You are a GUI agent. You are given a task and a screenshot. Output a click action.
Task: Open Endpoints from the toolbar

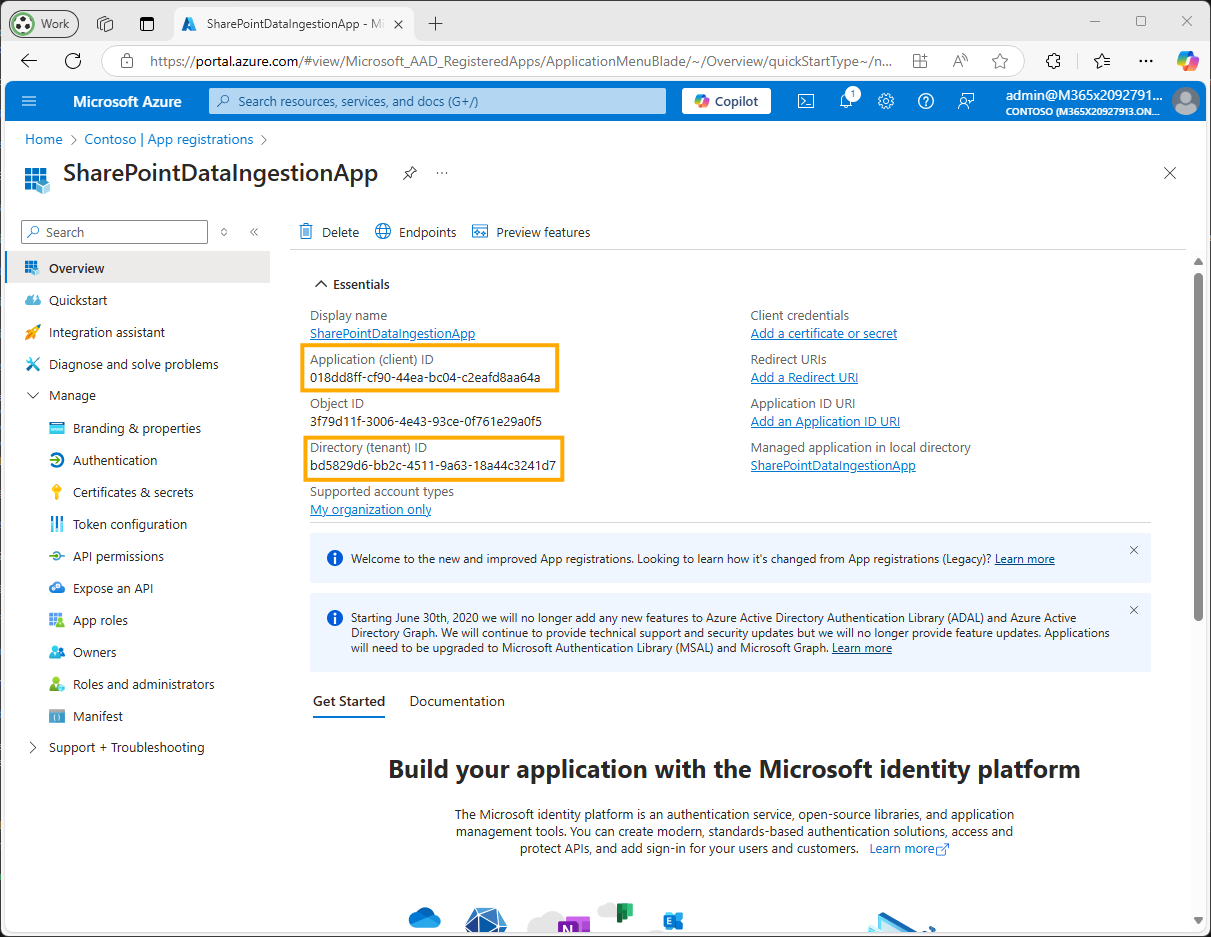416,231
